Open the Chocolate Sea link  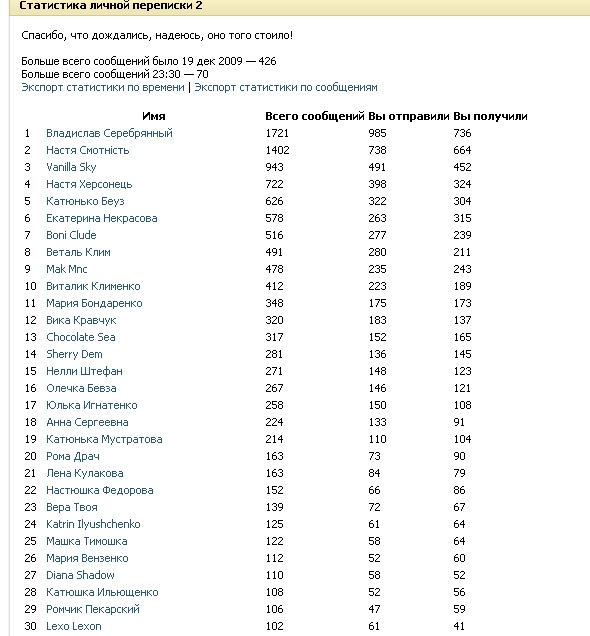[81, 337]
